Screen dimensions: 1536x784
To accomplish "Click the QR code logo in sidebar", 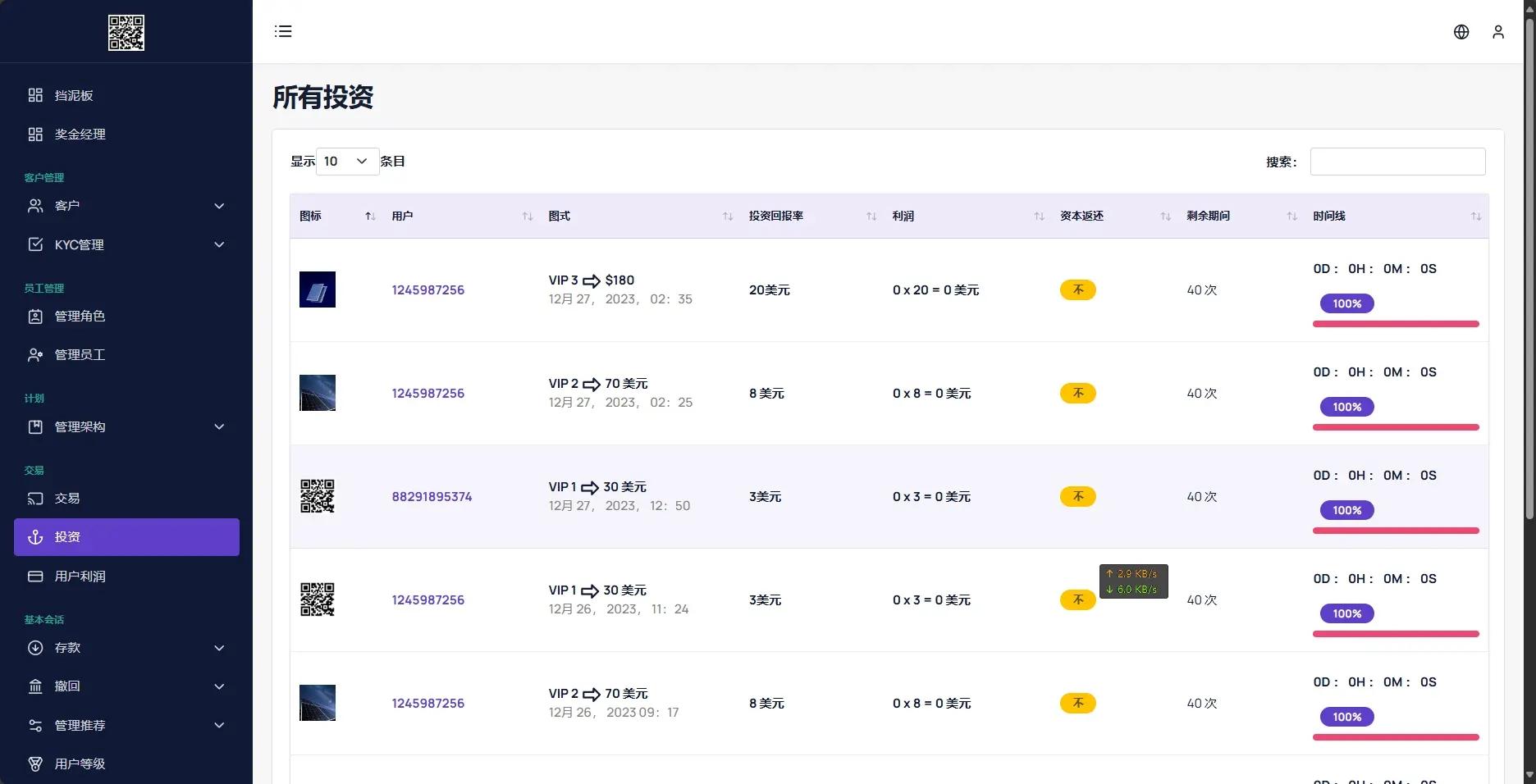I will 126,33.
